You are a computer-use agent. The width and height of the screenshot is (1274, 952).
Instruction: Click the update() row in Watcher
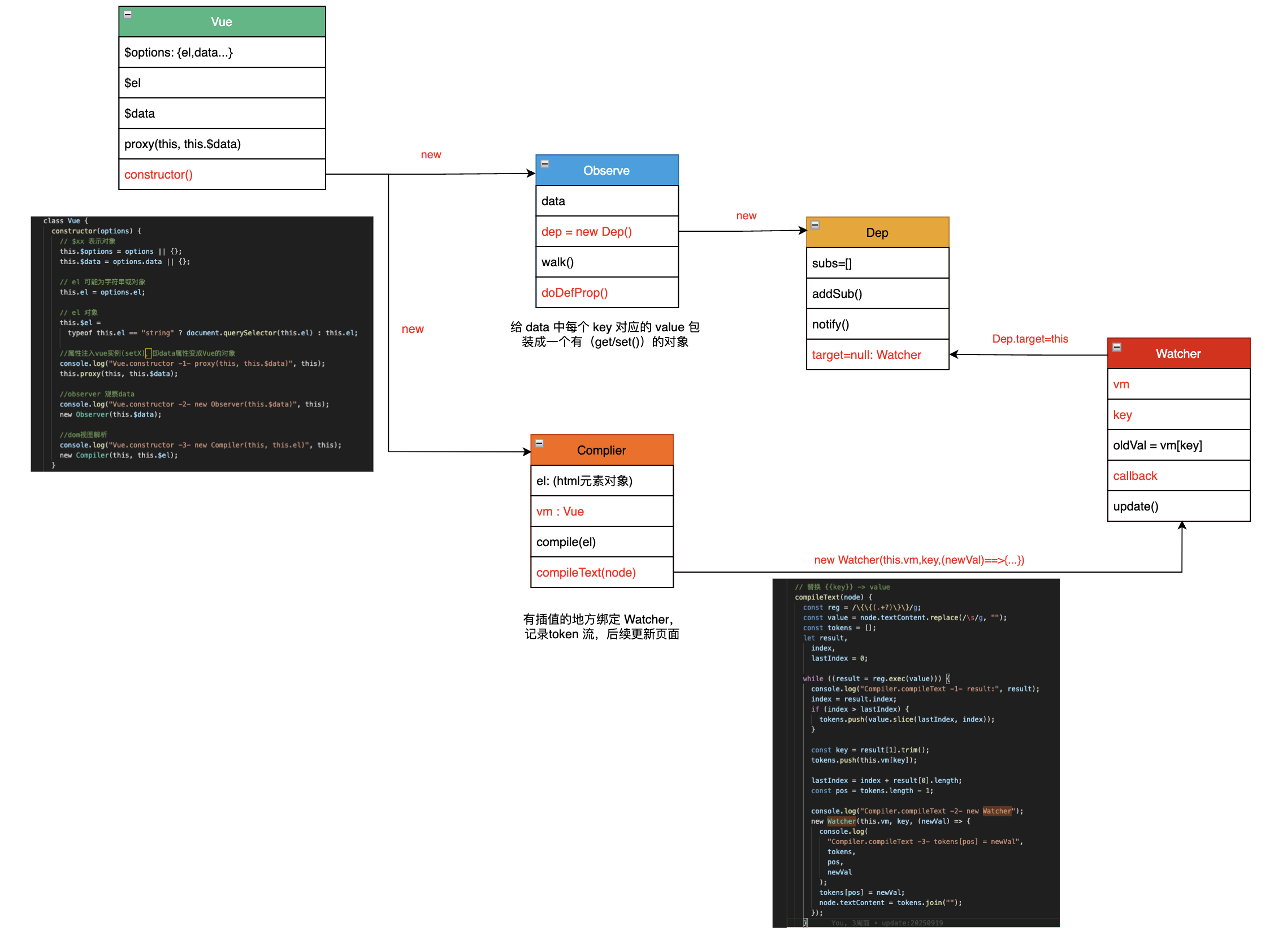click(1178, 506)
